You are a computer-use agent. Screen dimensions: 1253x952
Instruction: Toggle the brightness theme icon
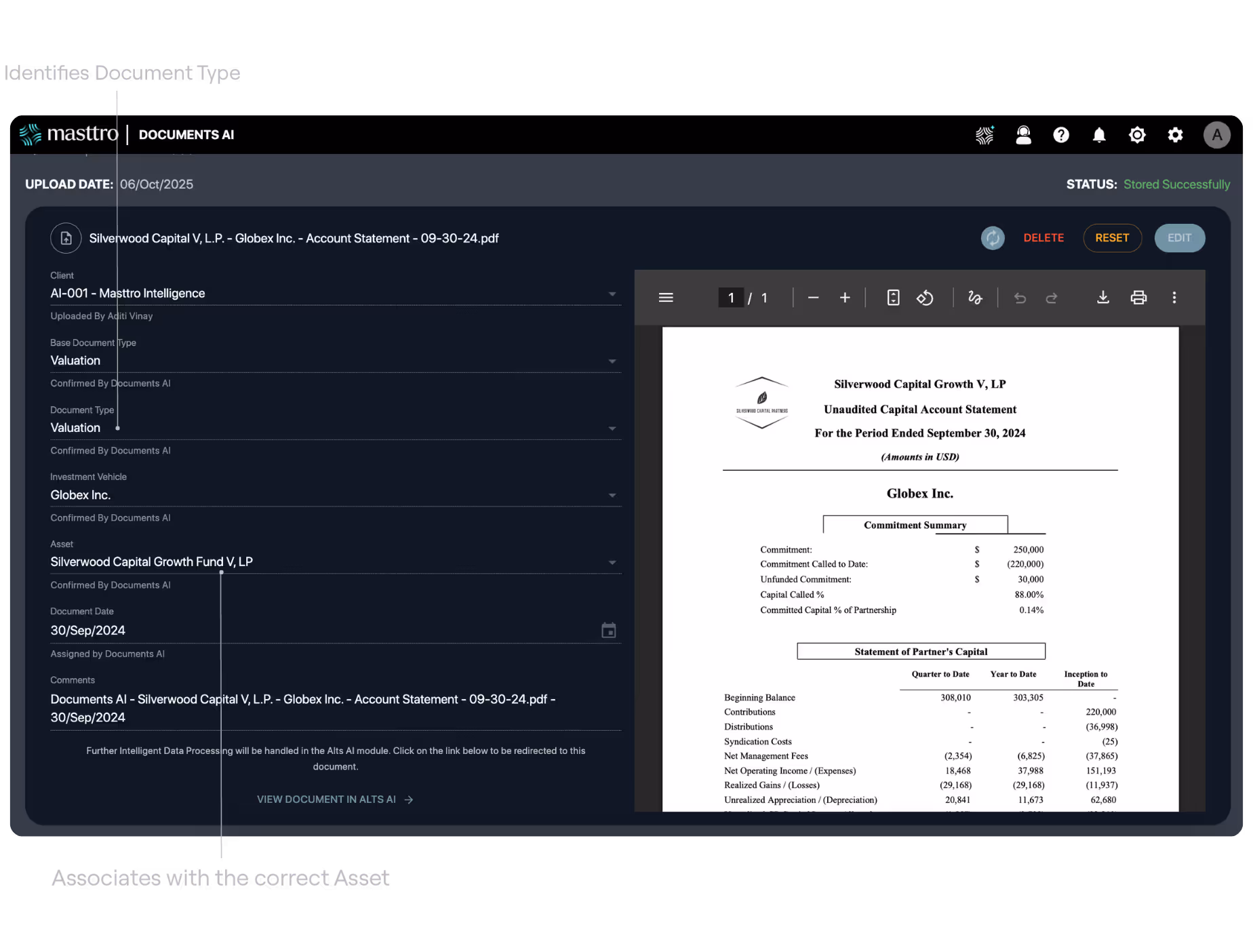pyautogui.click(x=1137, y=135)
